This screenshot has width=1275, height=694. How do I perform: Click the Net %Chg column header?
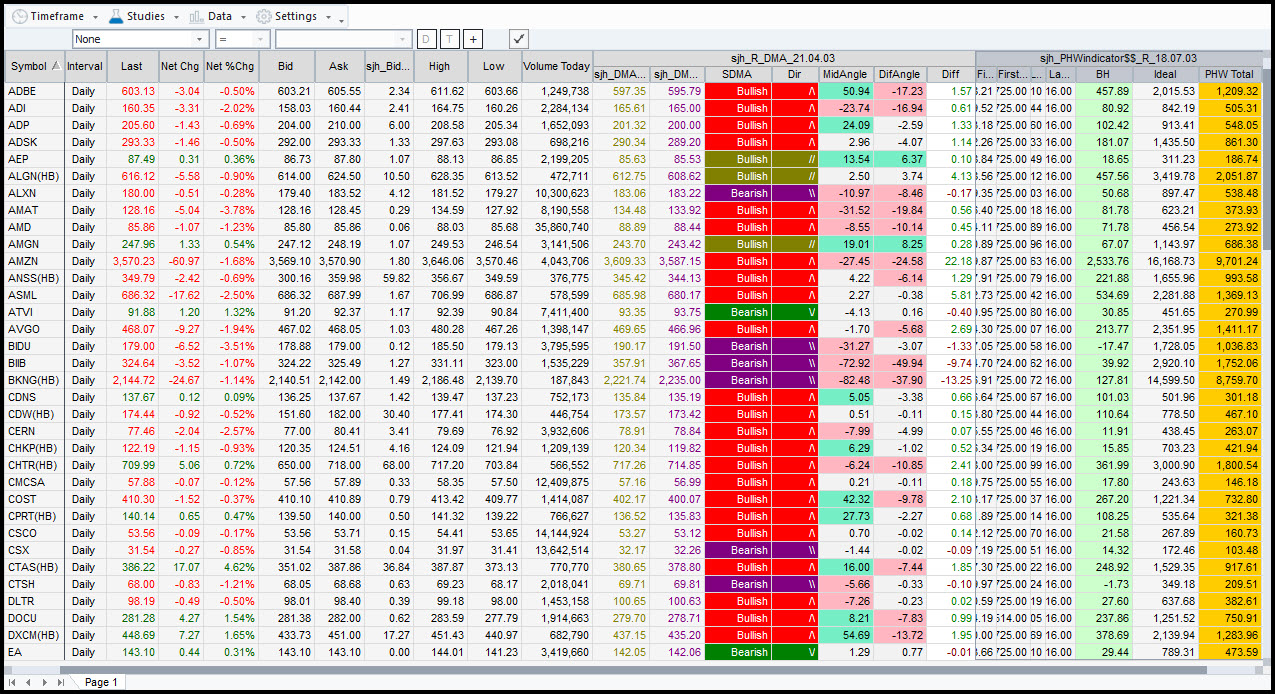click(x=230, y=66)
